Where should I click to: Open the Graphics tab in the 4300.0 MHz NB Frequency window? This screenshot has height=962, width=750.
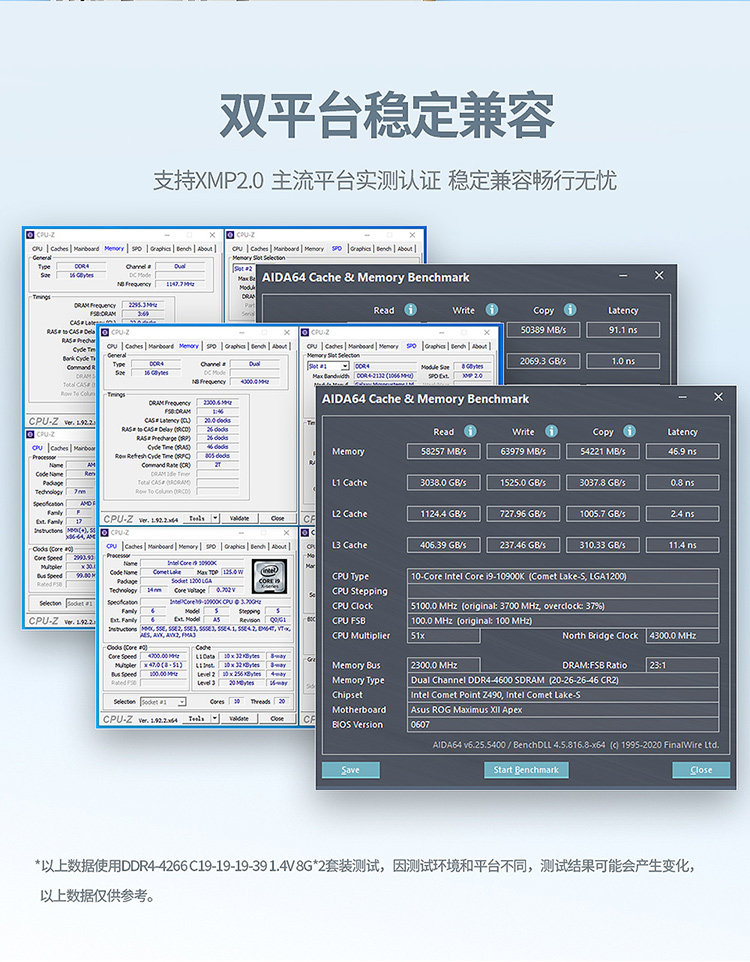coord(234,347)
